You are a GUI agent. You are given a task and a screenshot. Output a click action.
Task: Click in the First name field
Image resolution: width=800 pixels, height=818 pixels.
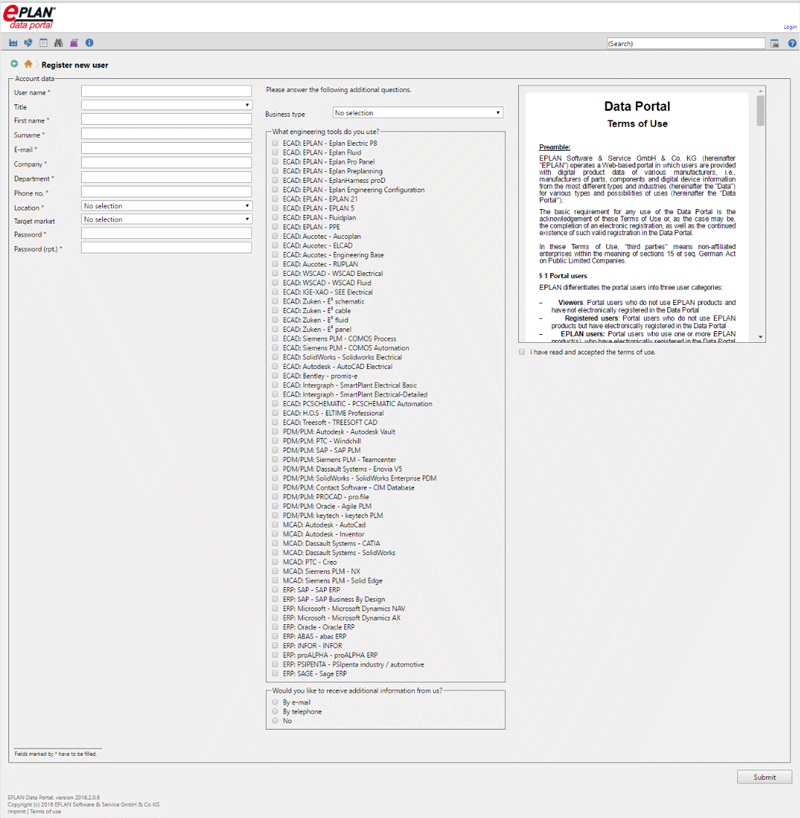click(166, 119)
